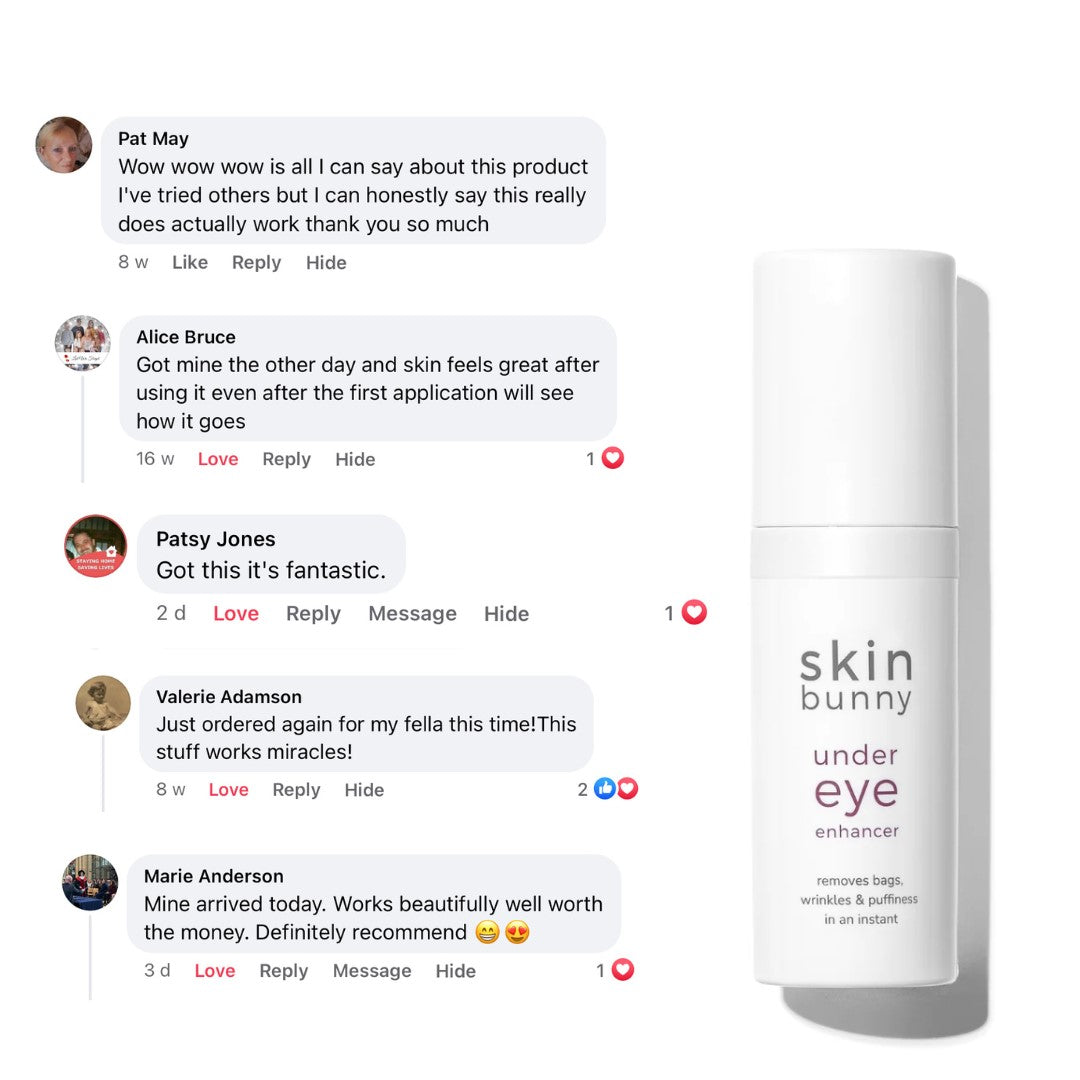Open Pat May's profile picture
Screen dimensions: 1080x1080
[x=63, y=145]
